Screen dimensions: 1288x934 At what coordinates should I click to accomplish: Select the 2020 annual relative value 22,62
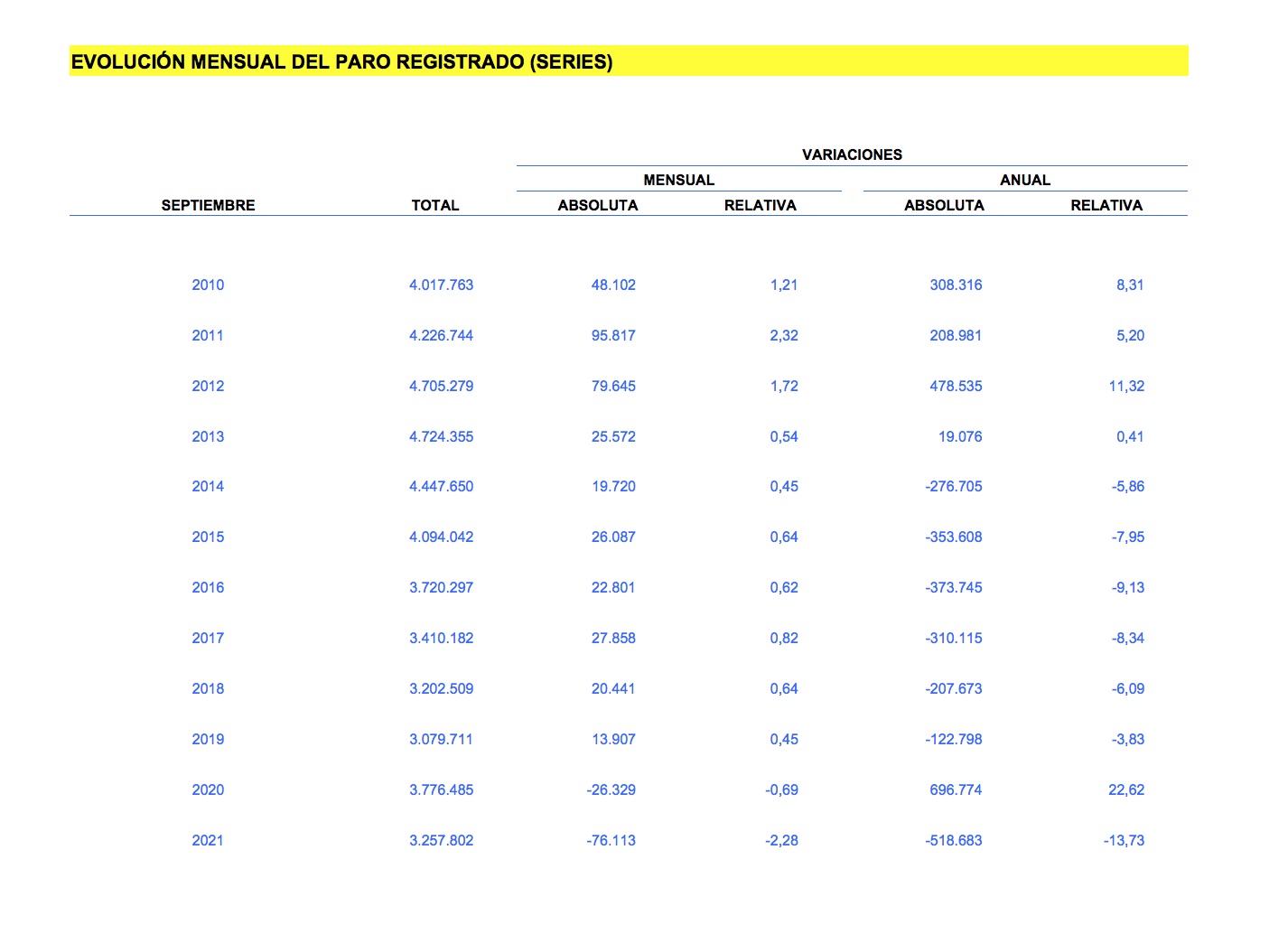pyautogui.click(x=1125, y=789)
